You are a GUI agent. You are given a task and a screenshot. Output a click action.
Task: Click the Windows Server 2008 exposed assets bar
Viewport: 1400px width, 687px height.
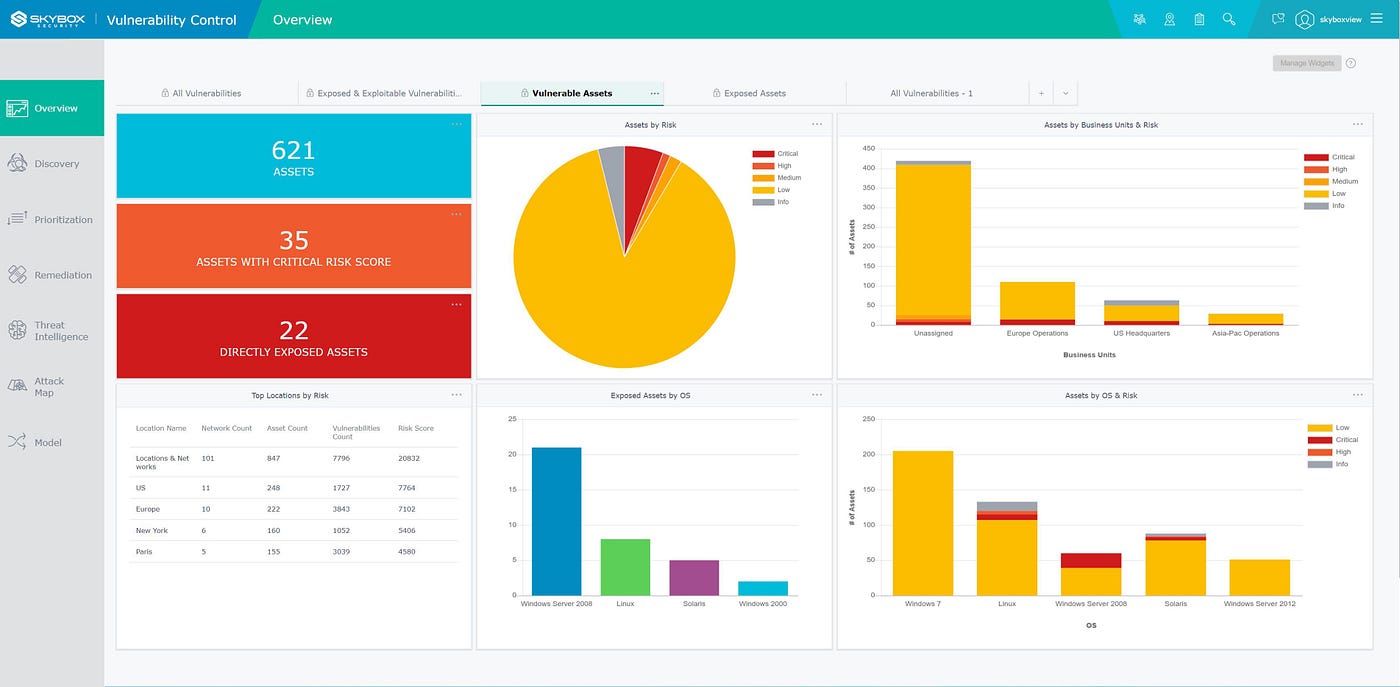tap(557, 521)
